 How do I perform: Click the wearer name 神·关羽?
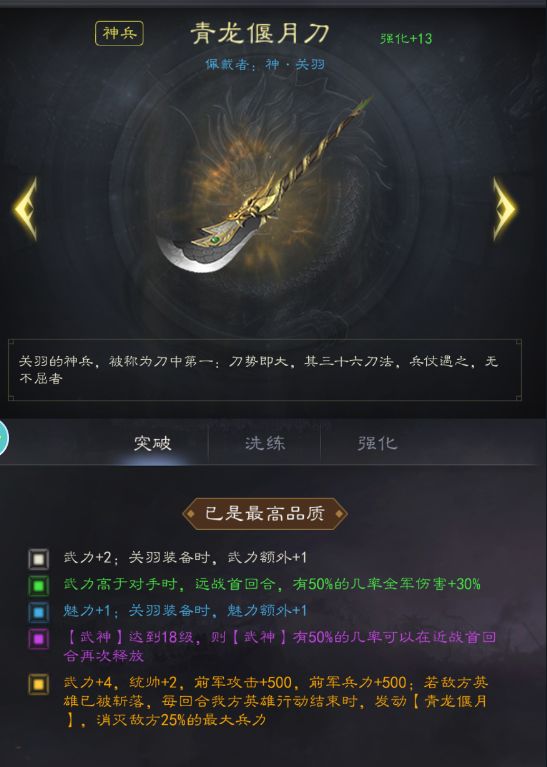296,64
